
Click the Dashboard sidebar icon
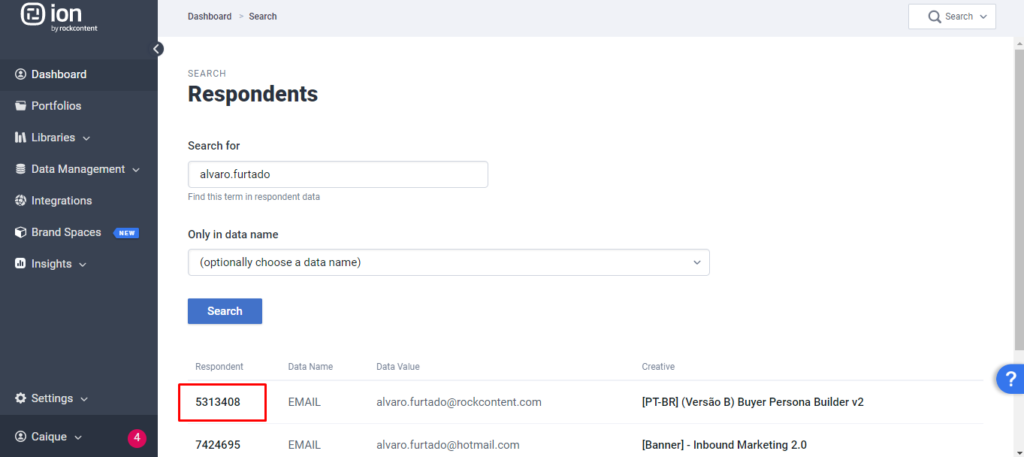point(21,74)
